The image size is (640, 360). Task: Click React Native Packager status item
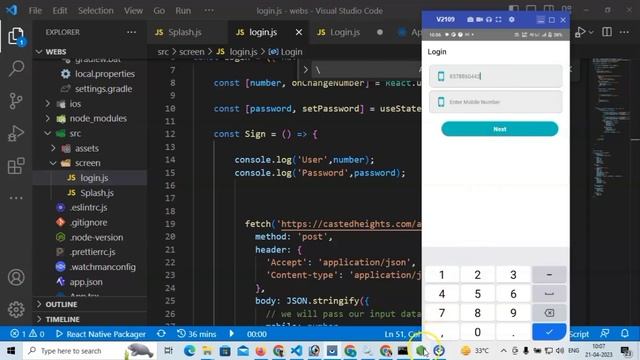click(x=100, y=334)
